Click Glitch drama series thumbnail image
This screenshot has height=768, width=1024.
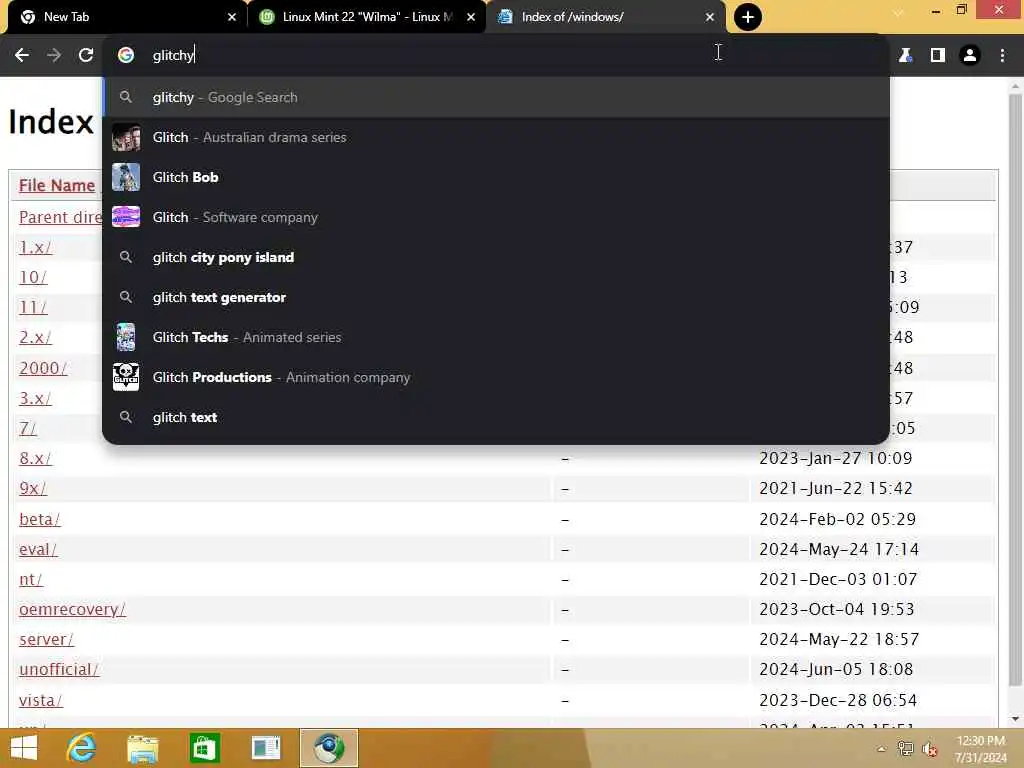[x=126, y=137]
